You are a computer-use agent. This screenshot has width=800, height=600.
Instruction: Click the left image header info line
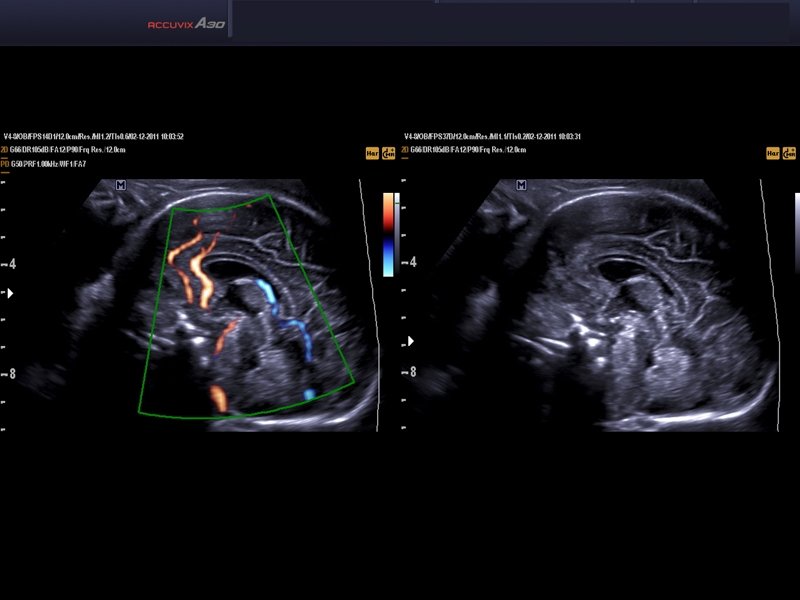click(x=94, y=136)
